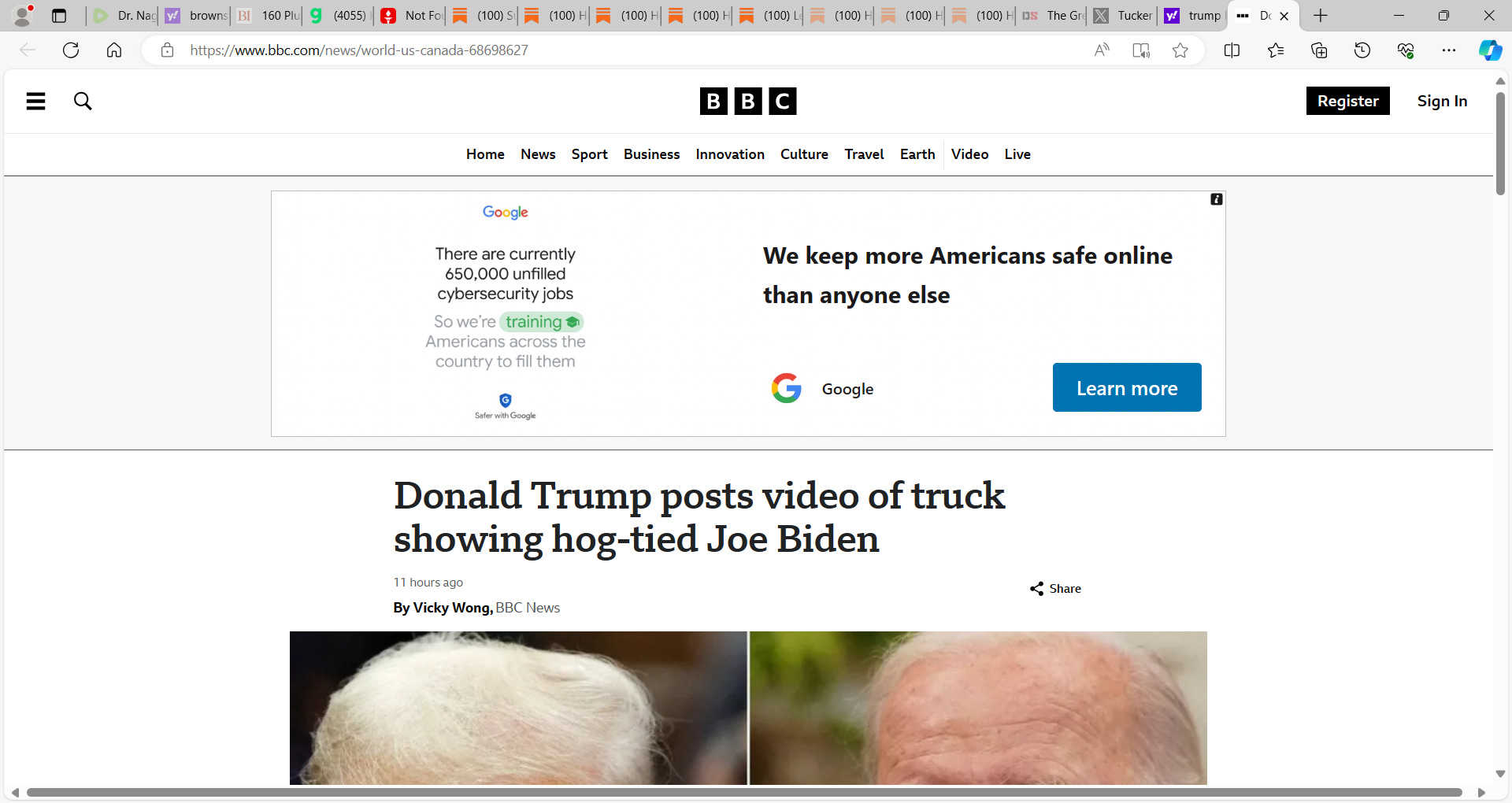Image resolution: width=1512 pixels, height=803 pixels.
Task: Click Learn more button in ad
Action: [1127, 387]
